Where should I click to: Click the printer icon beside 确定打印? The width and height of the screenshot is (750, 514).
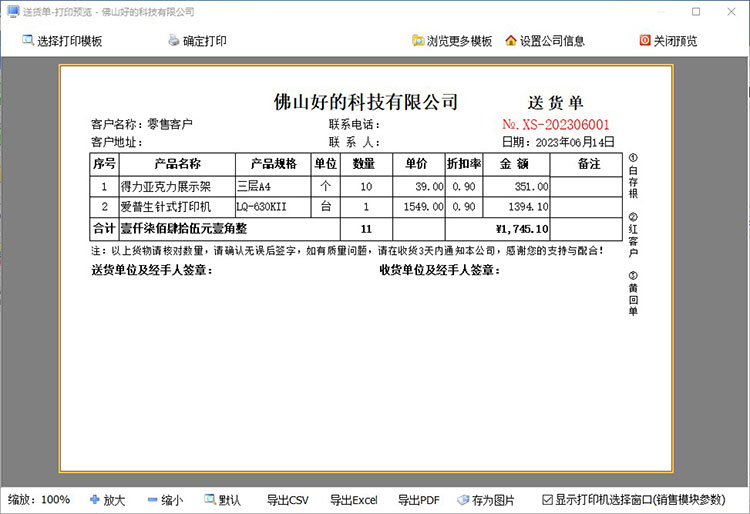[174, 41]
